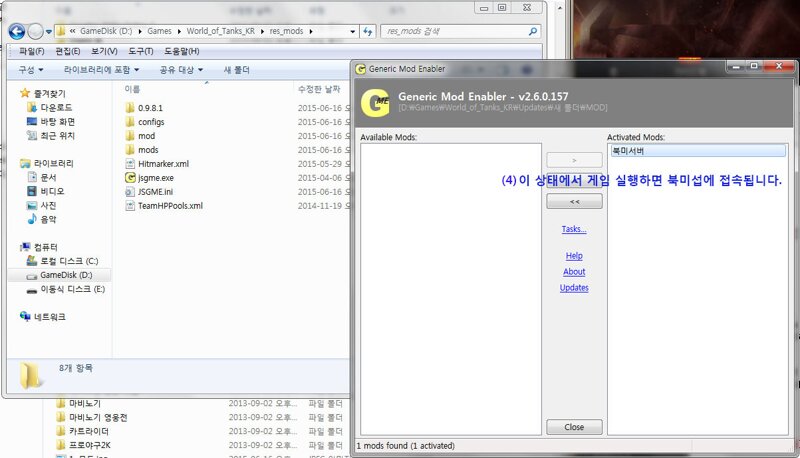Image resolution: width=800 pixels, height=458 pixels.
Task: Open 사진 library in sidebar
Action: (x=48, y=205)
